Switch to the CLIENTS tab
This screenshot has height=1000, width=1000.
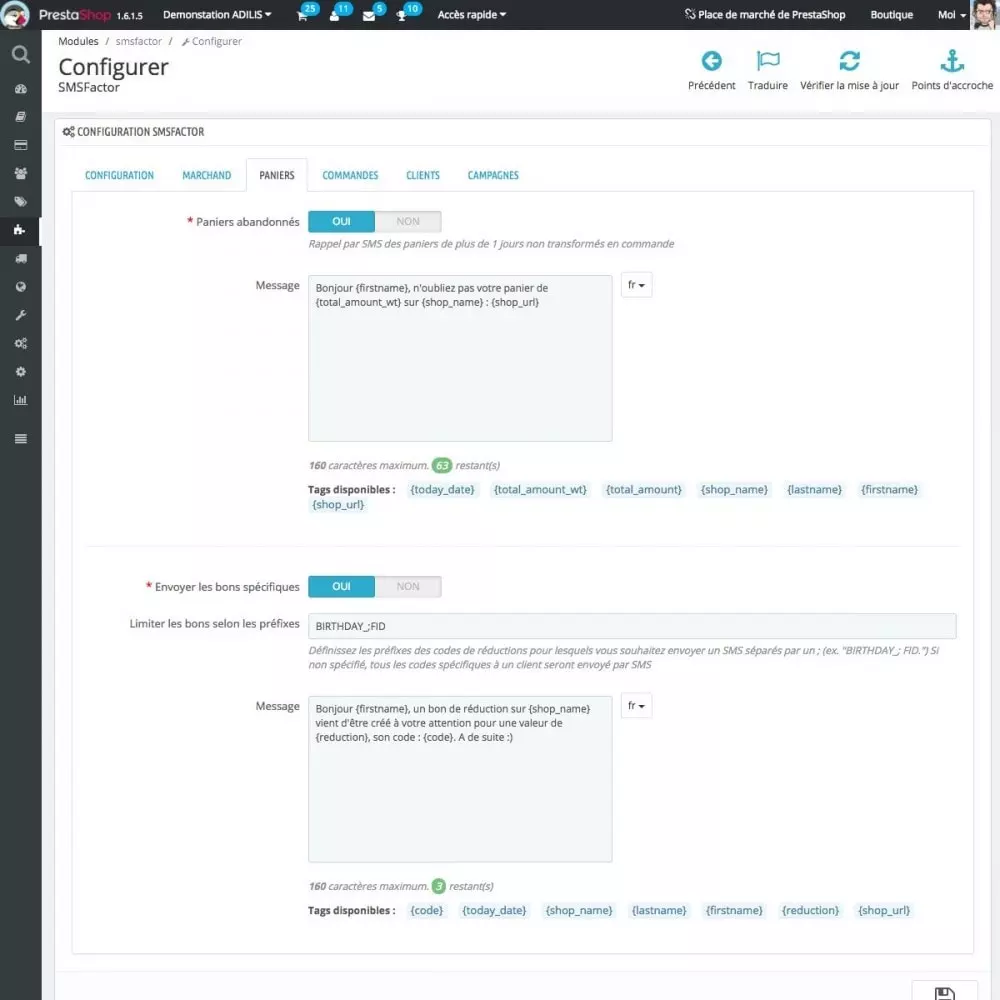pyautogui.click(x=423, y=175)
